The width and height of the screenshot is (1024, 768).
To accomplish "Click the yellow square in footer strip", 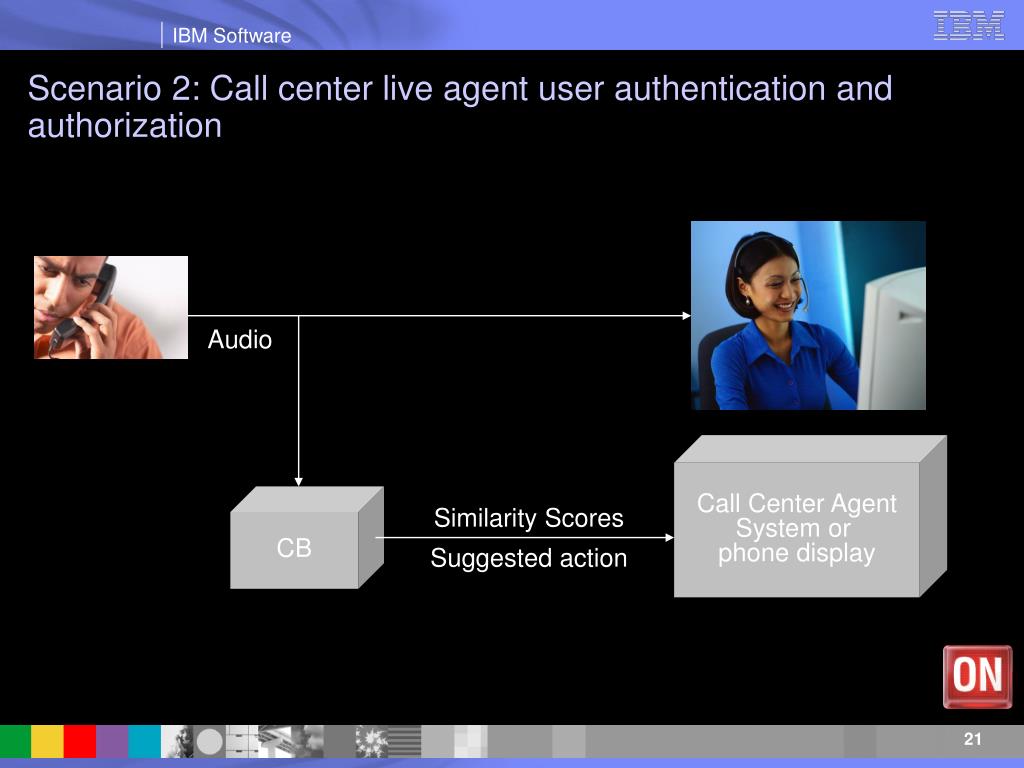I will tap(48, 741).
